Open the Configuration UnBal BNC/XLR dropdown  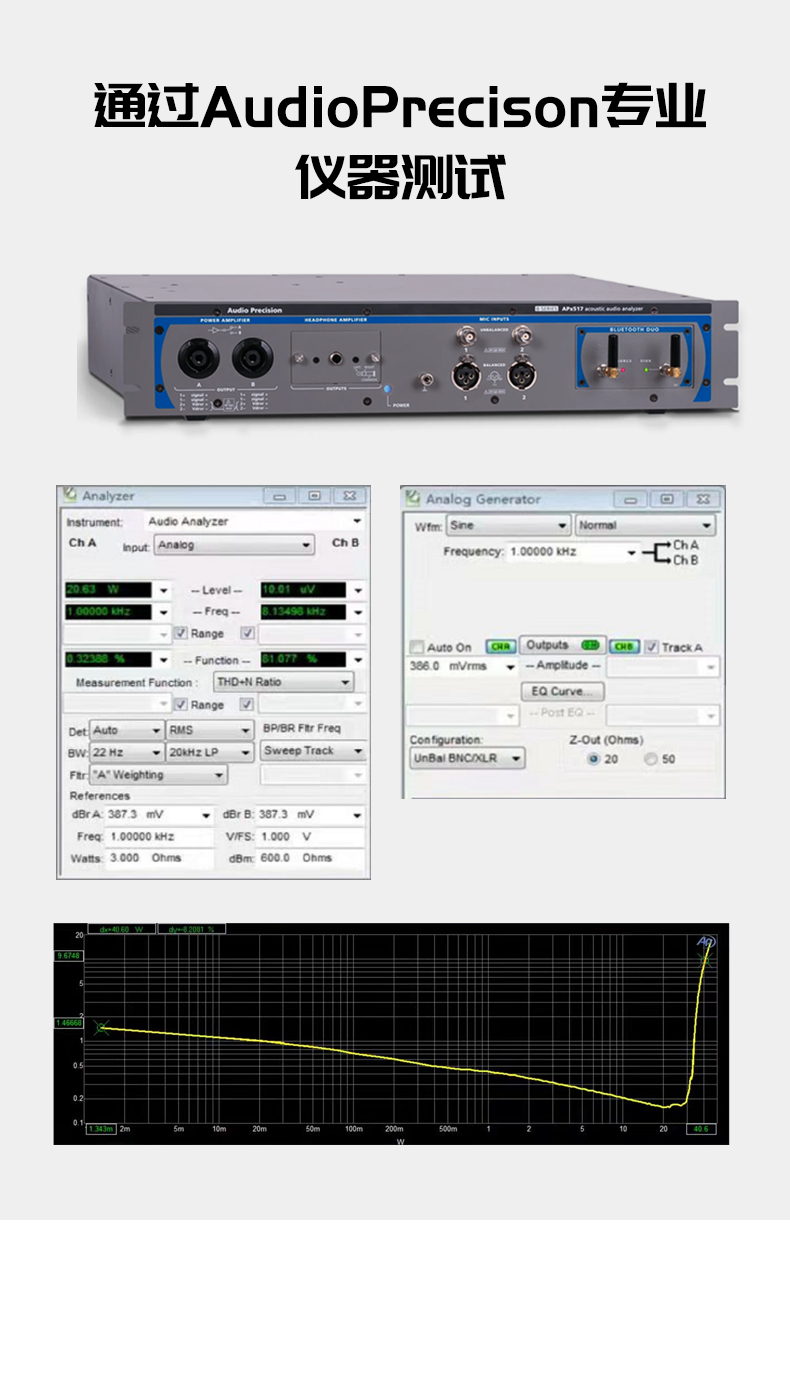[467, 759]
